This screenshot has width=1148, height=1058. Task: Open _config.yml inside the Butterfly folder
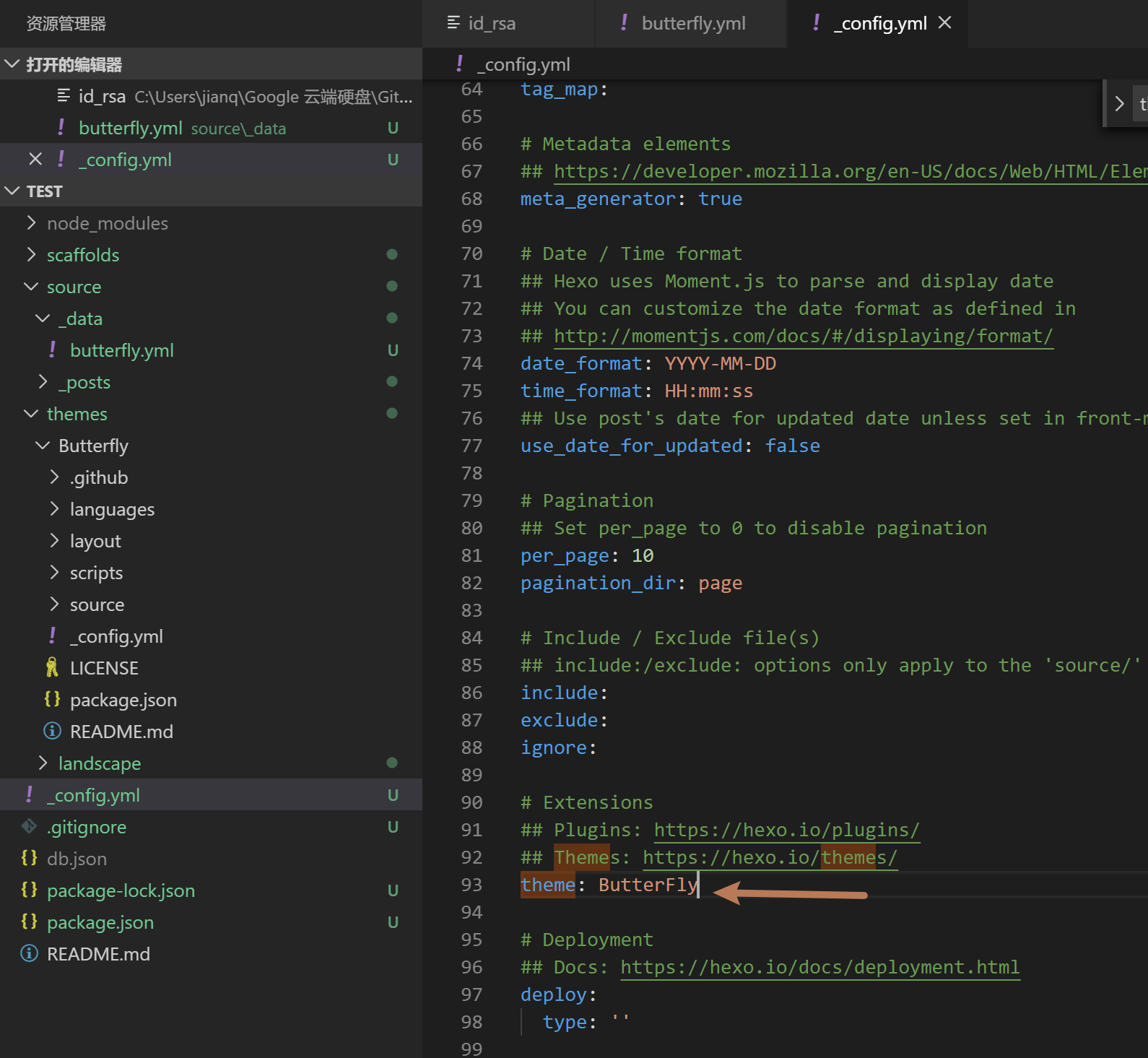click(211, 636)
